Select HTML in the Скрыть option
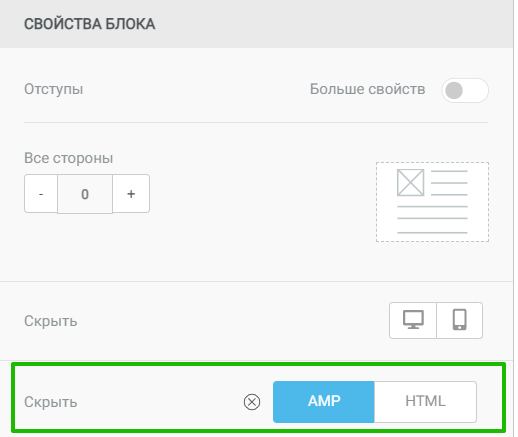This screenshot has height=437, width=518. click(x=425, y=402)
